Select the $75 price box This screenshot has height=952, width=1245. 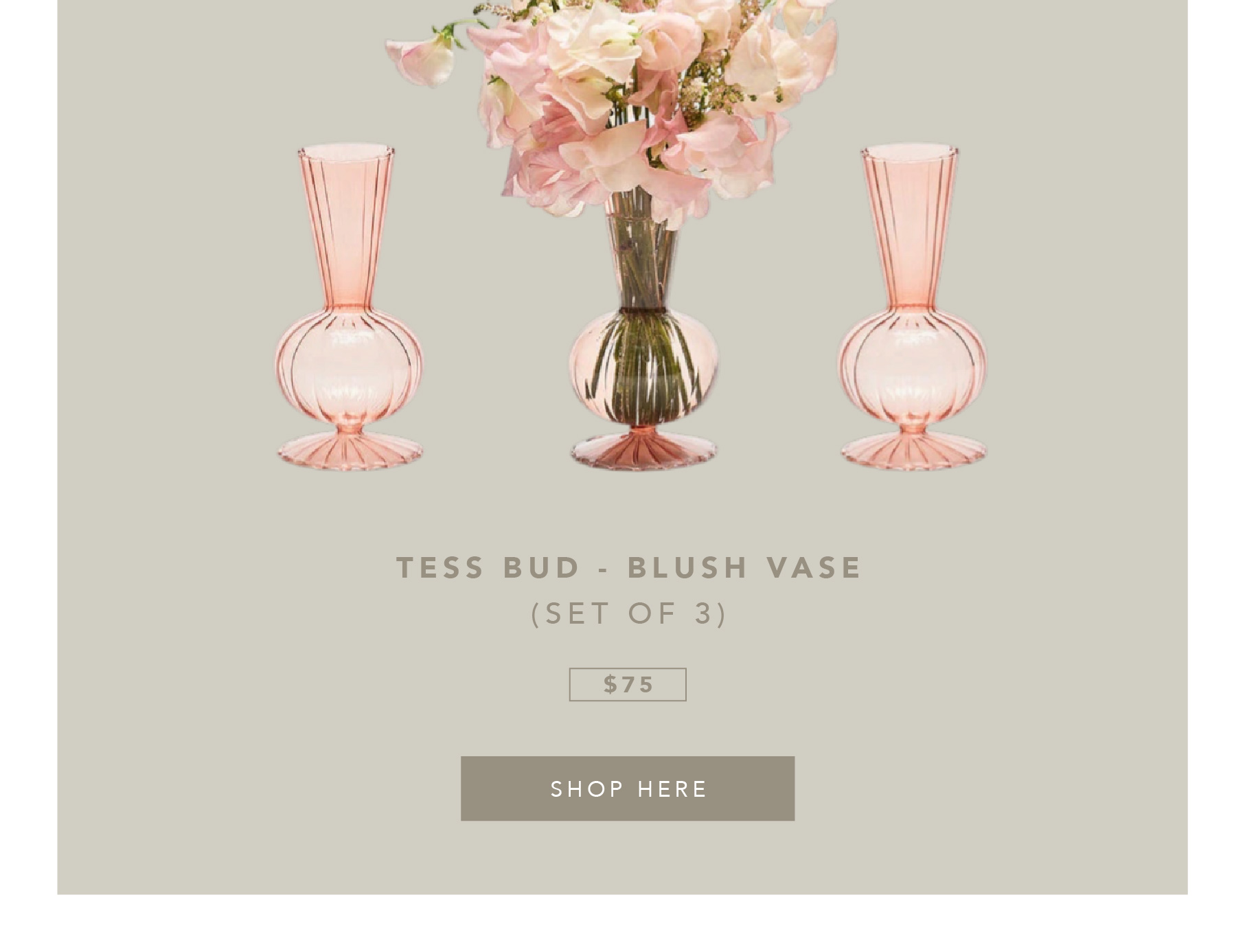pyautogui.click(x=627, y=684)
